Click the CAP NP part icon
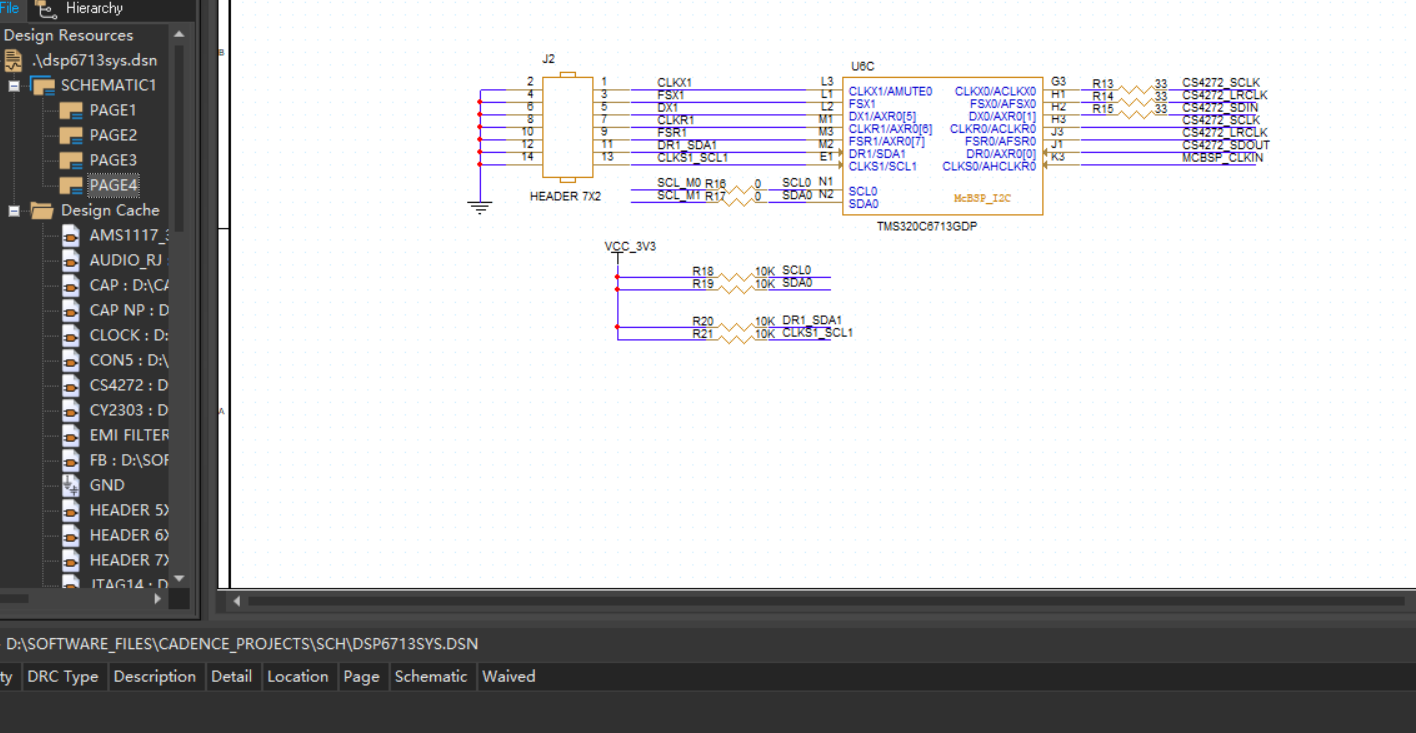The image size is (1416, 733). [x=70, y=310]
